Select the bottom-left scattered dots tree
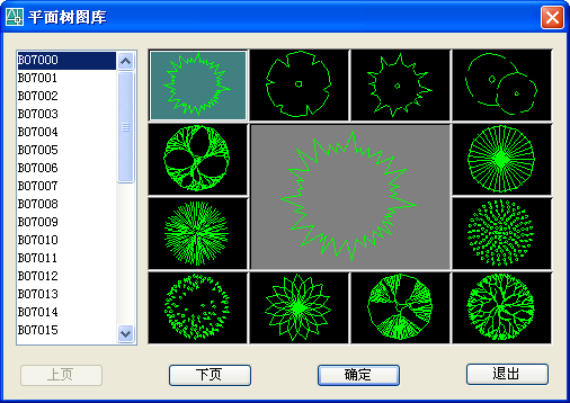The image size is (570, 404). pyautogui.click(x=198, y=308)
